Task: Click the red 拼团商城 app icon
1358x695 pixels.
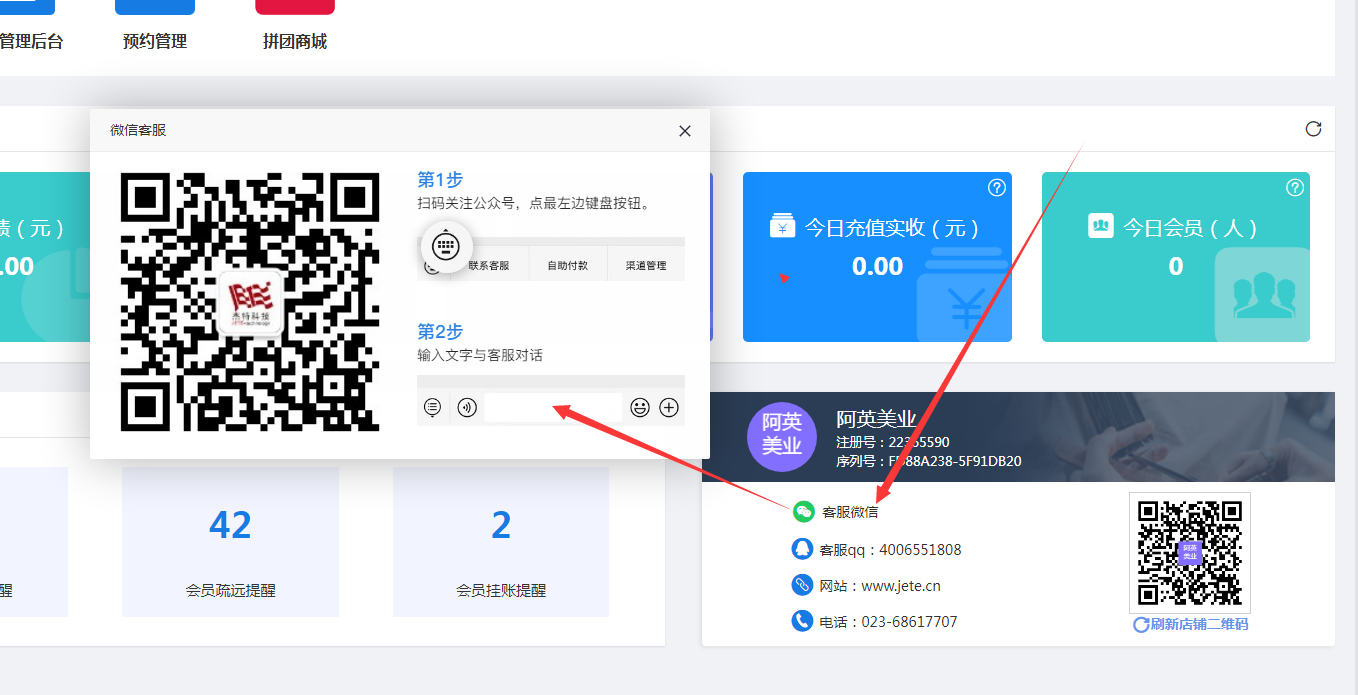Action: [295, 7]
